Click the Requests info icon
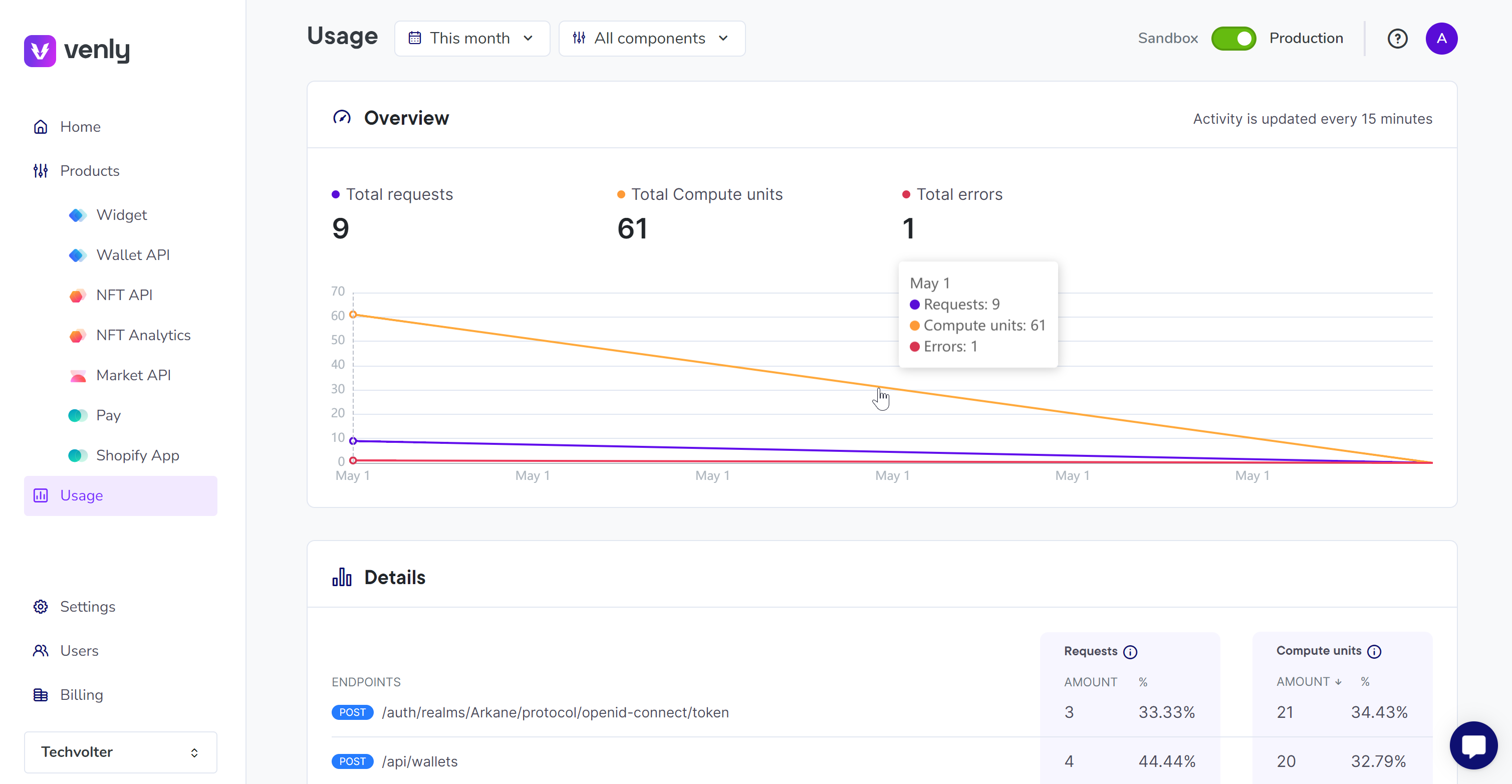This screenshot has height=784, width=1512. coord(1130,652)
